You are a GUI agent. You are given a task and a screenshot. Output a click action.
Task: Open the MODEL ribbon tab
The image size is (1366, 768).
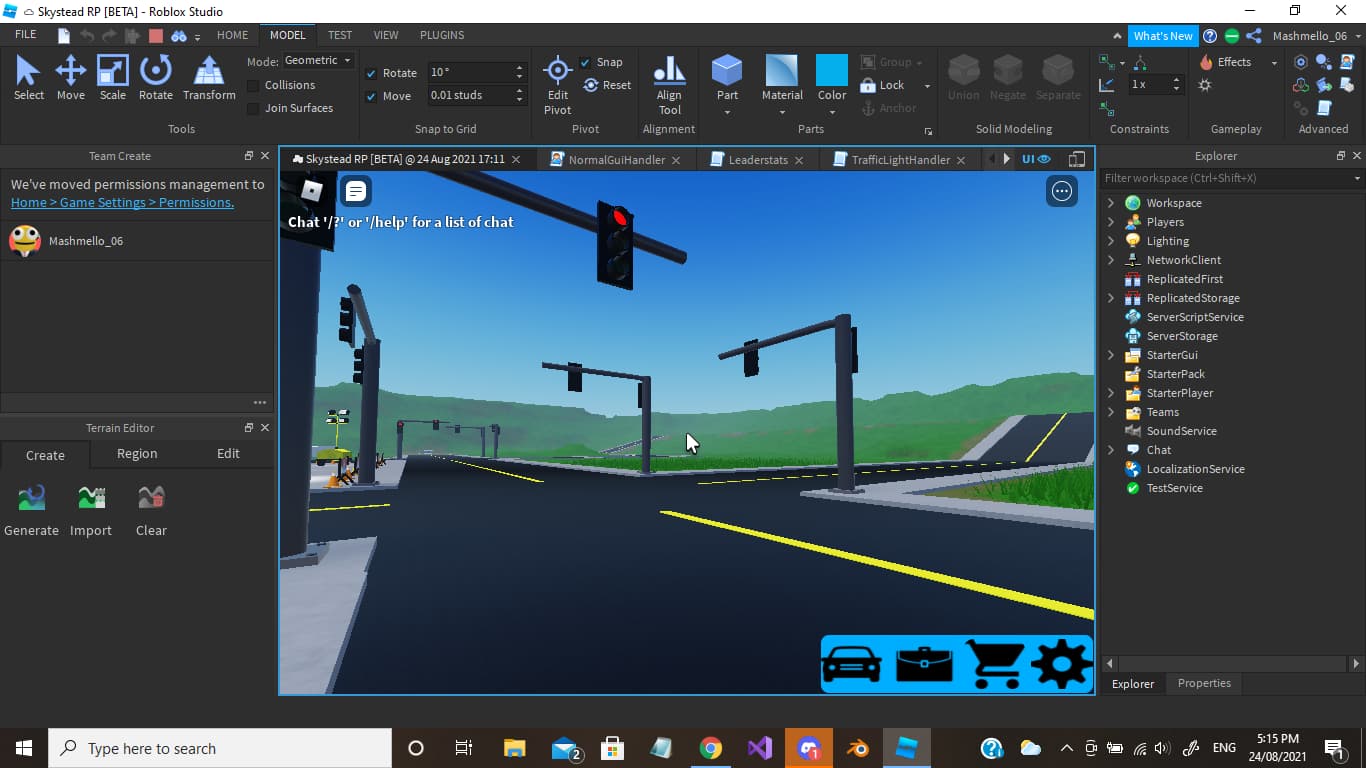(287, 35)
